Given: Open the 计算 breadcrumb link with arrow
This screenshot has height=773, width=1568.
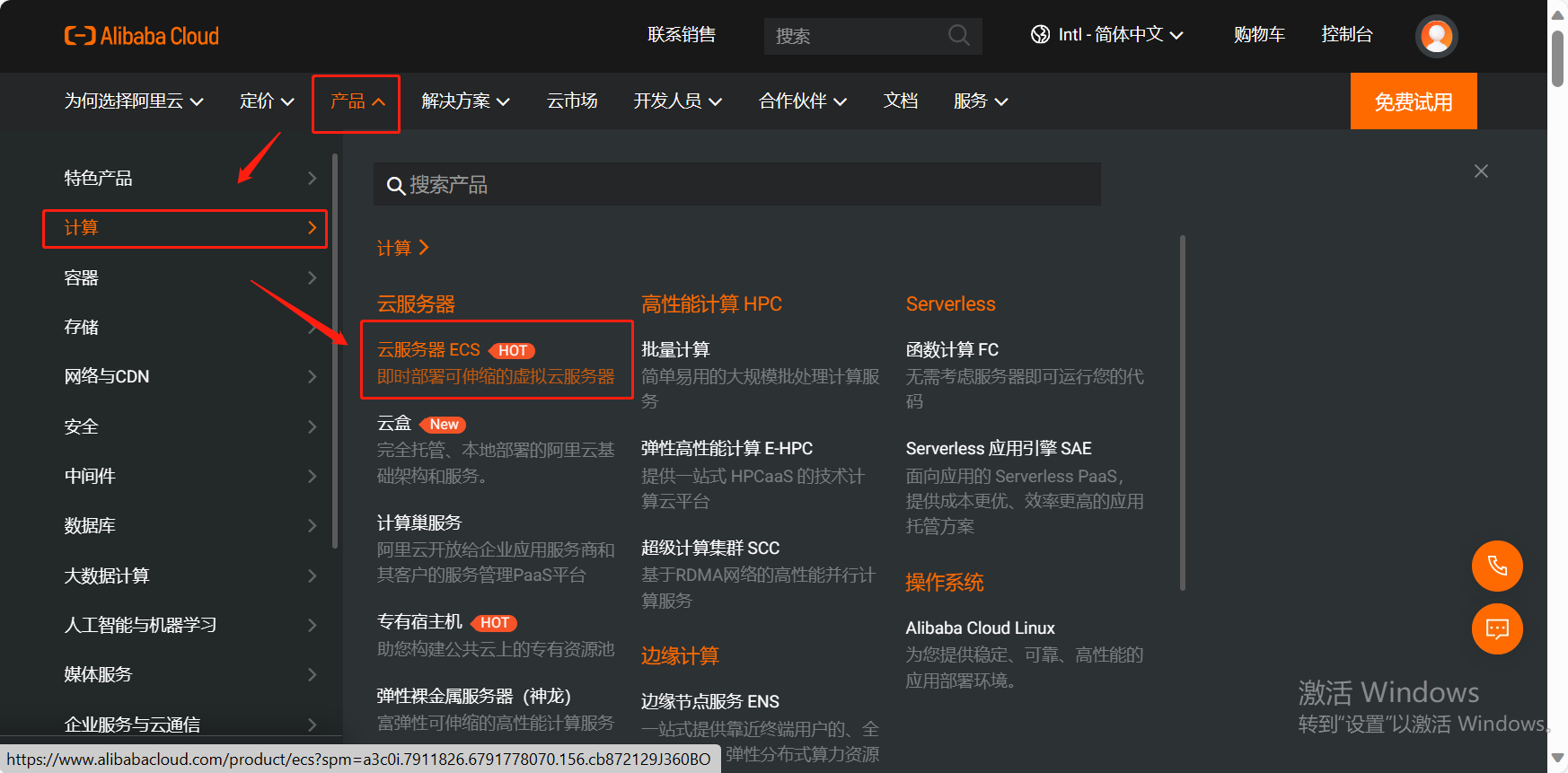Looking at the screenshot, I should 403,248.
